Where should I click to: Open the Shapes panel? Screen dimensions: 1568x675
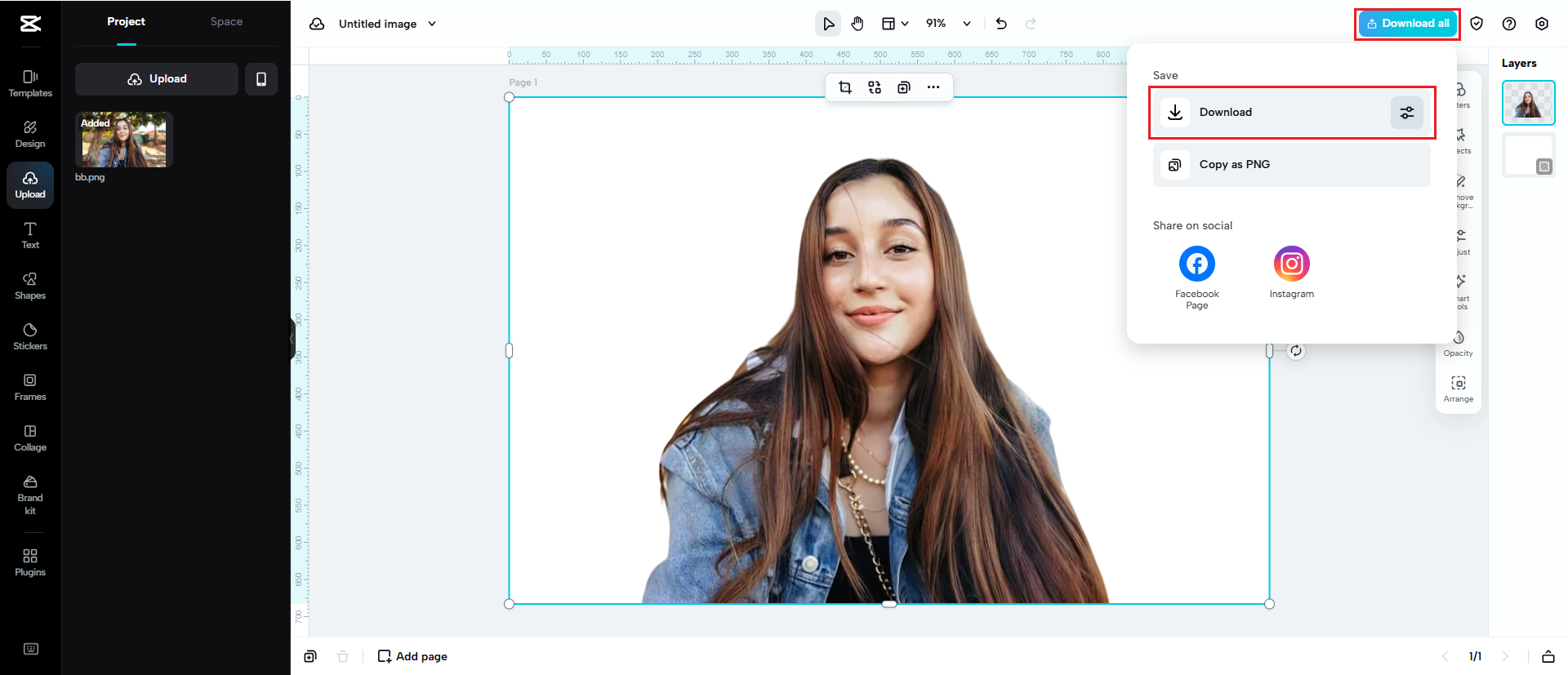pyautogui.click(x=30, y=286)
